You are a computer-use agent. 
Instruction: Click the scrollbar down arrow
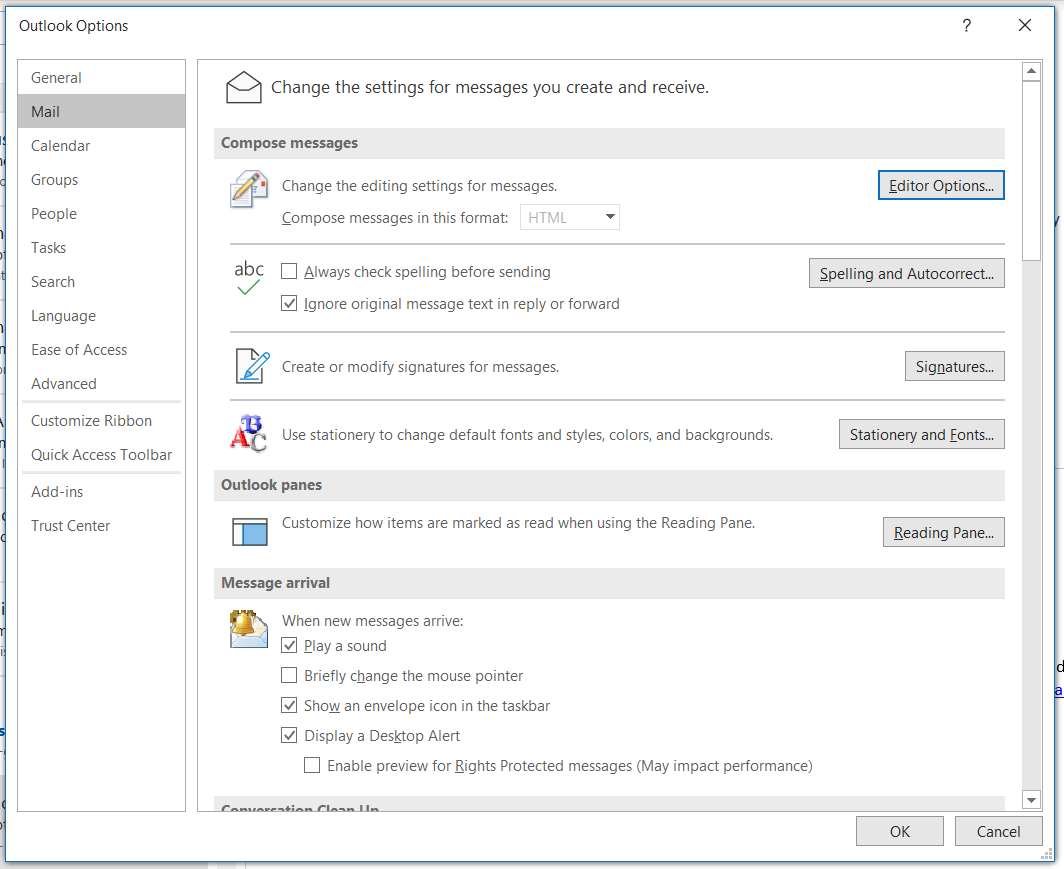1031,800
